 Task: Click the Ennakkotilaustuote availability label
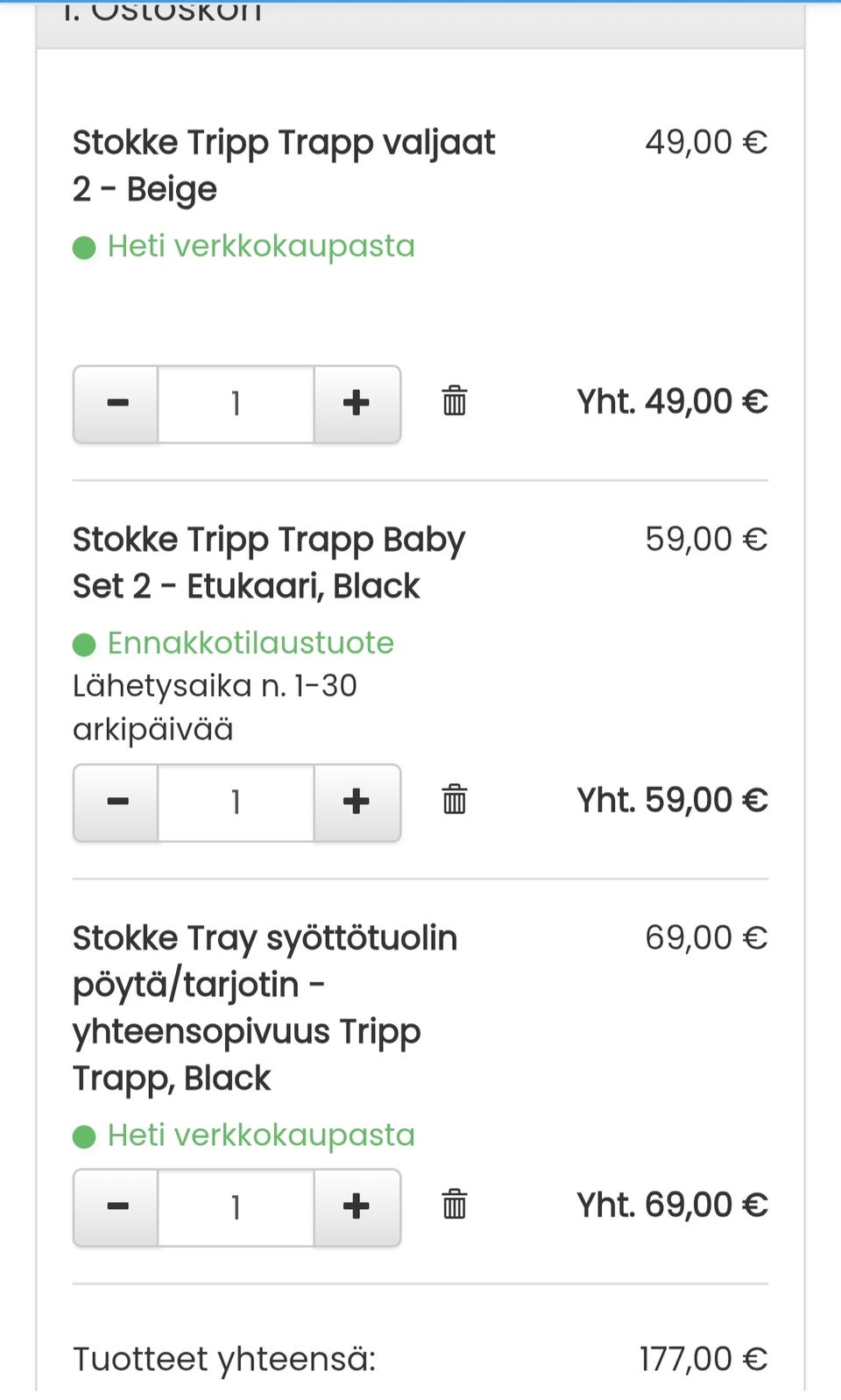tap(250, 643)
